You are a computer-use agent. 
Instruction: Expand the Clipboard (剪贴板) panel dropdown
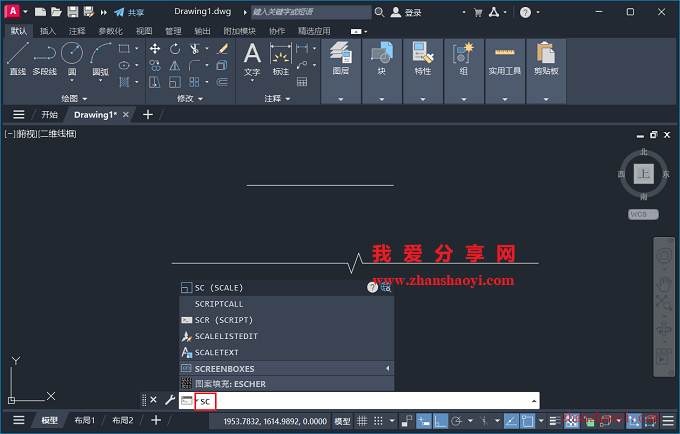pos(546,99)
